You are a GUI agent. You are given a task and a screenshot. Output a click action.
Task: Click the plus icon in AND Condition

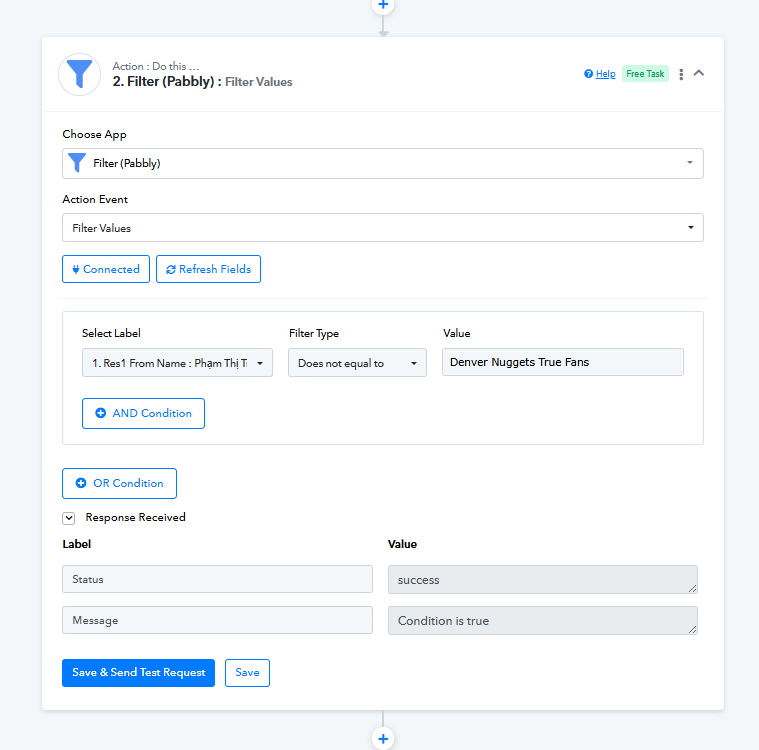pos(101,413)
